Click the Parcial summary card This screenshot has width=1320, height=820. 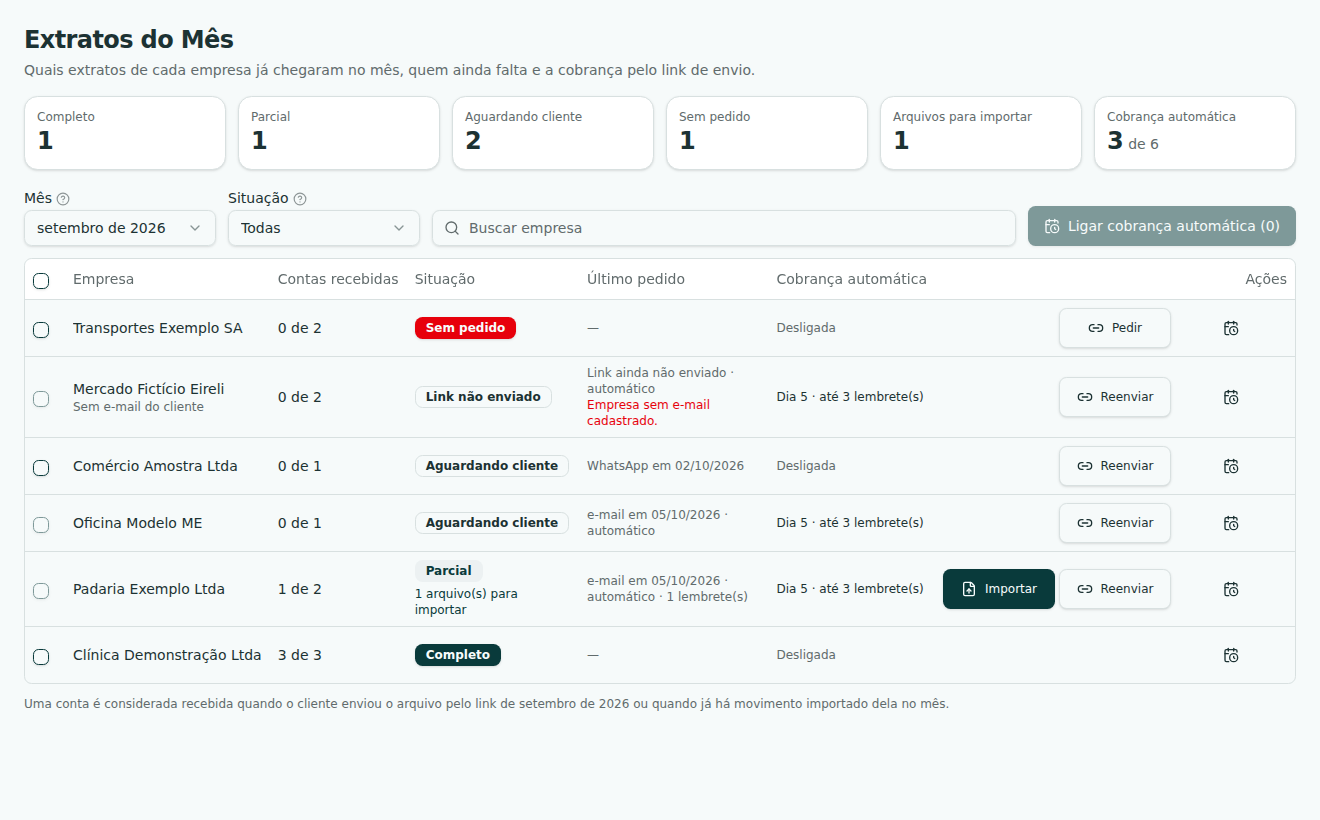[x=339, y=133]
